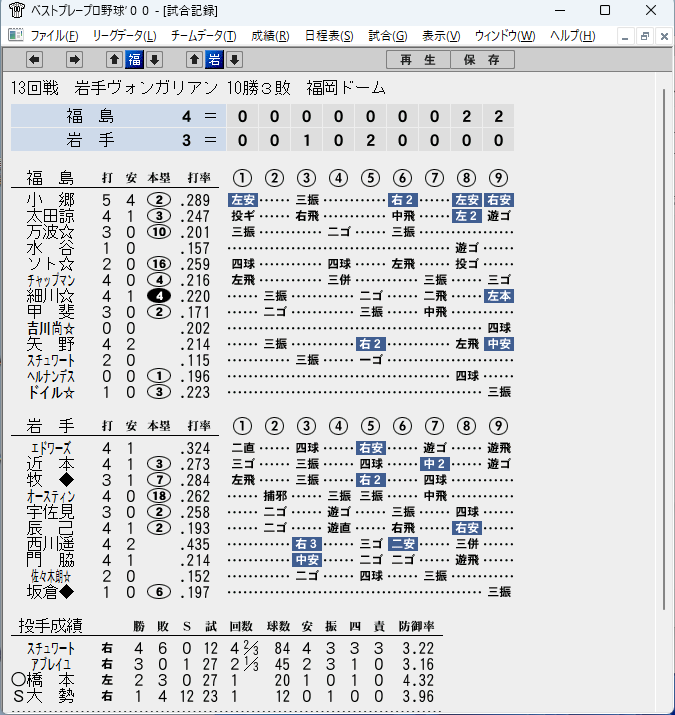Screen dimensions: 675x715
Task: Open the 表示(V) menu
Action: click(x=441, y=36)
